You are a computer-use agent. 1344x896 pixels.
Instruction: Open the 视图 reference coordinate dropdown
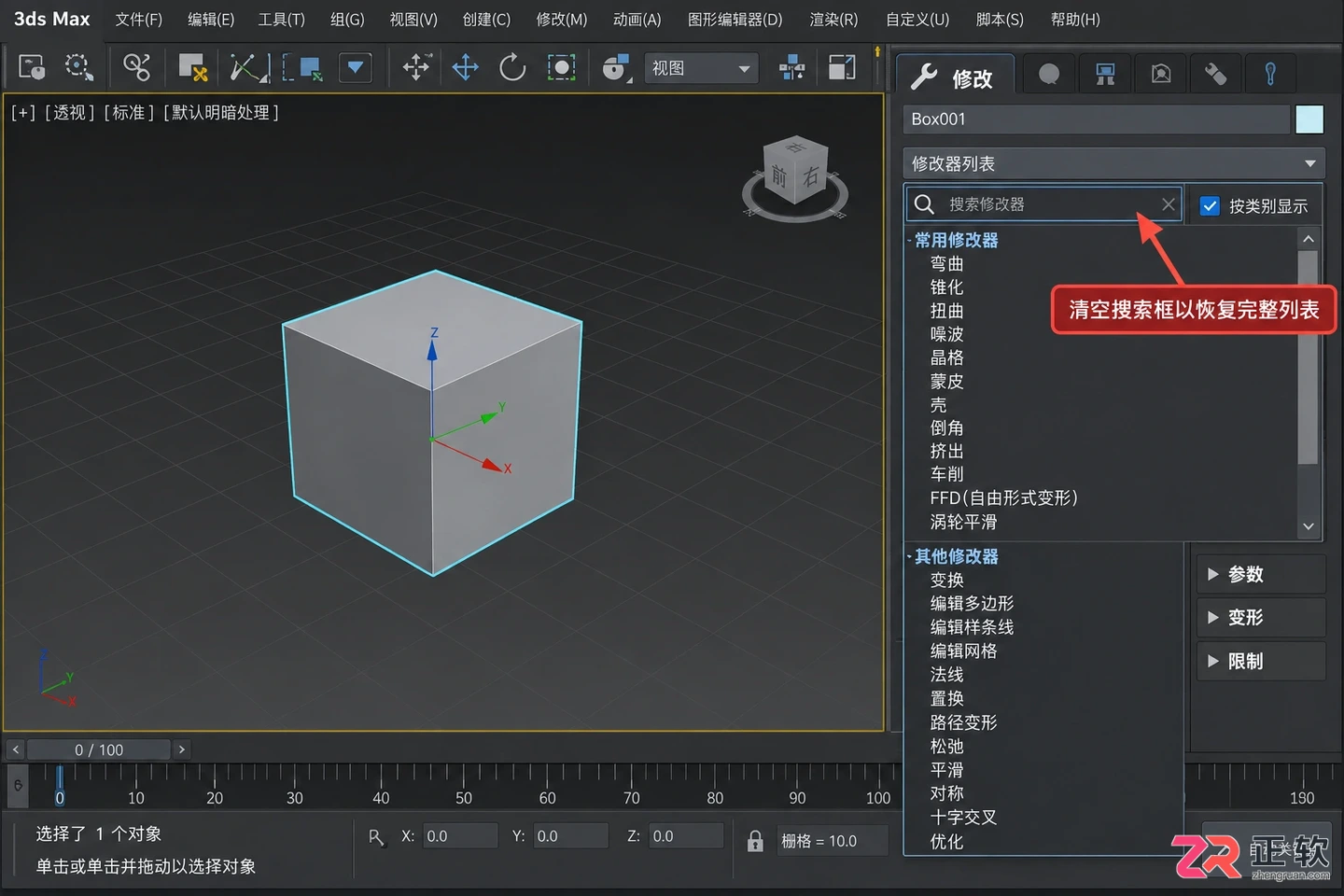701,68
